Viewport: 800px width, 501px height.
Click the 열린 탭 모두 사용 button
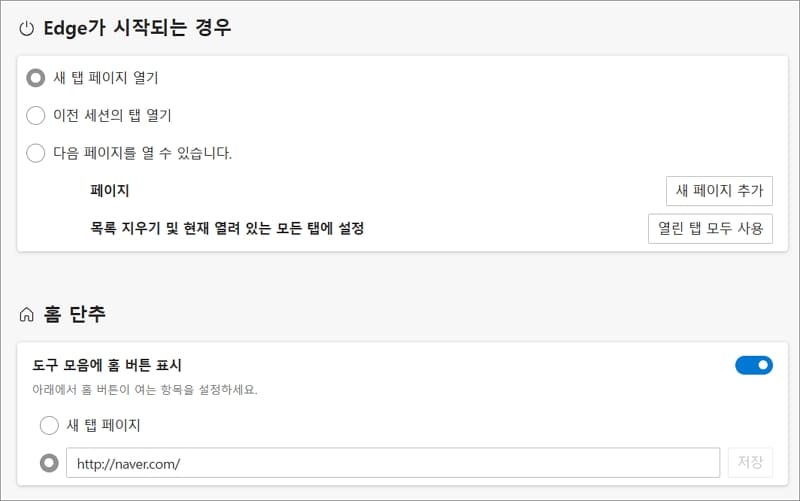tap(710, 228)
